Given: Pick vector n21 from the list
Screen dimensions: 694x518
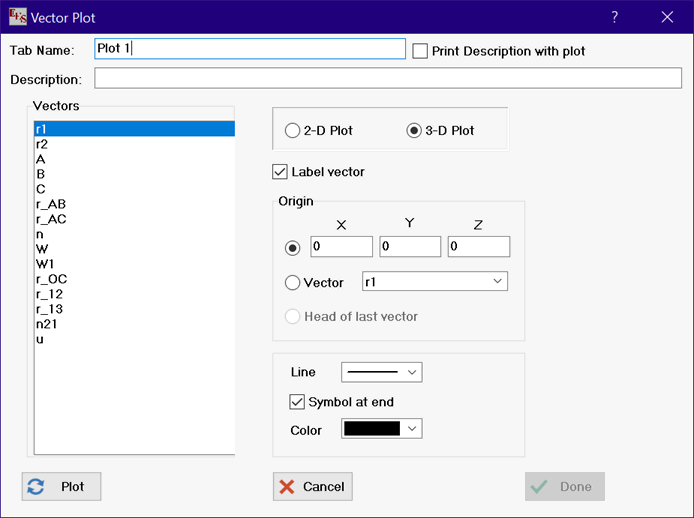Looking at the screenshot, I should (x=46, y=324).
